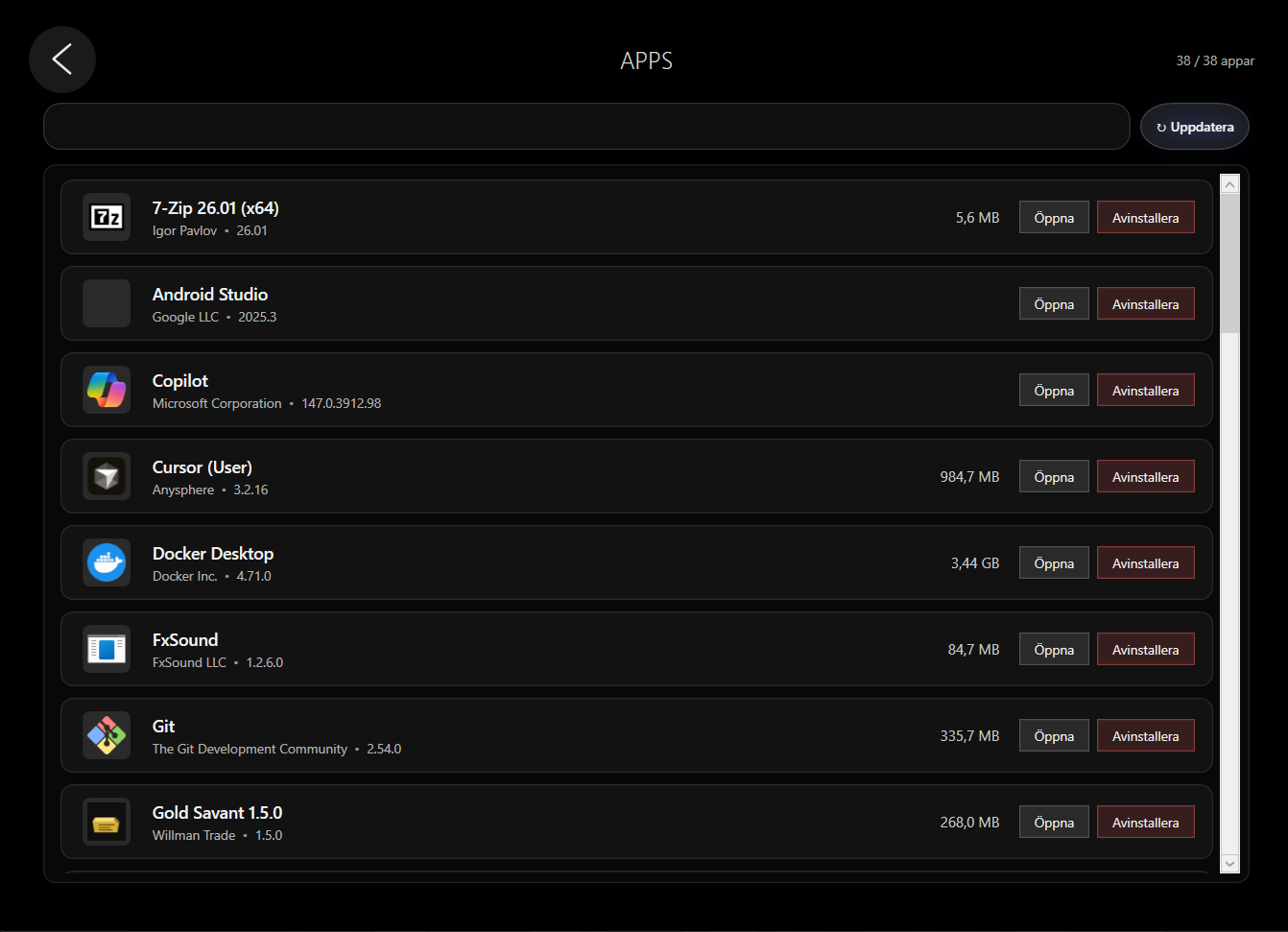Uninstall Android Studio via Avinstallera
The image size is (1288, 932).
click(x=1145, y=304)
